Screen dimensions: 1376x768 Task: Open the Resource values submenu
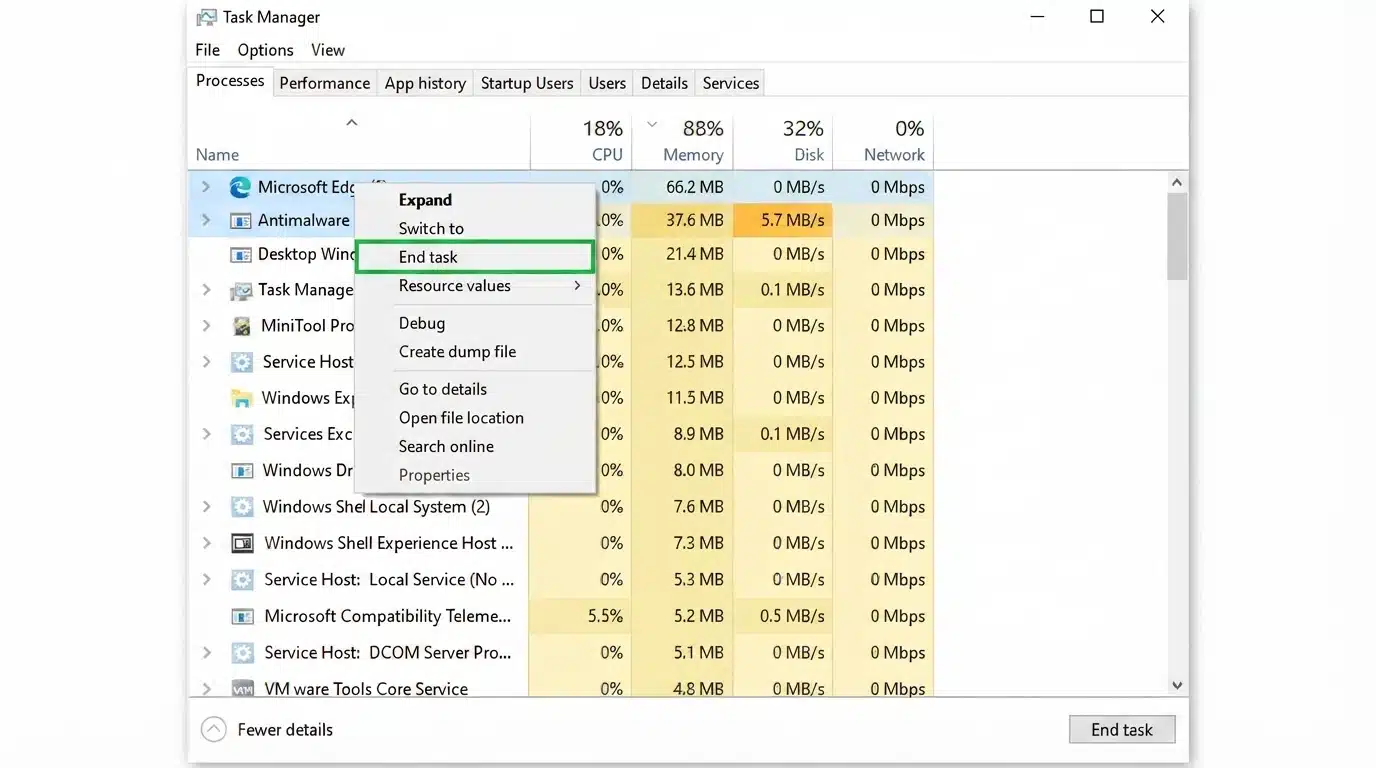[x=475, y=286]
